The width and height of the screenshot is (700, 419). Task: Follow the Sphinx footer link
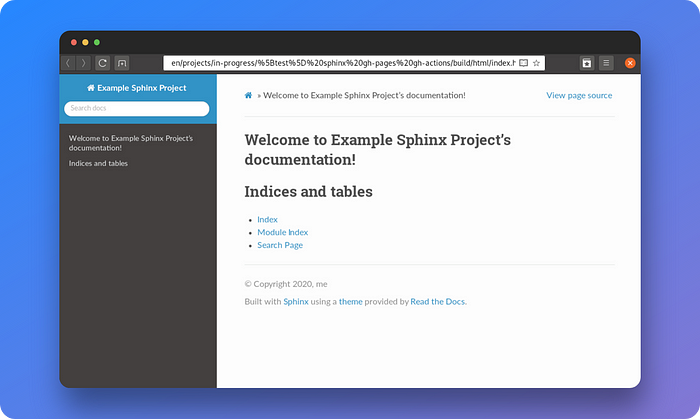coord(296,302)
